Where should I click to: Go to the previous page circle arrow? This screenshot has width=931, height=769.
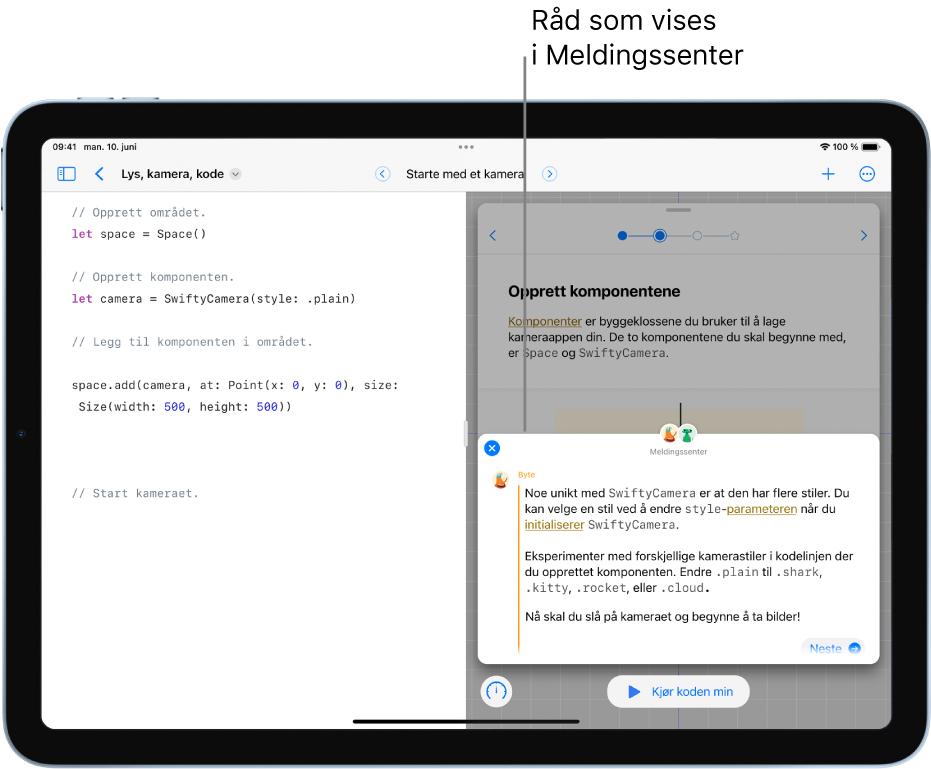[x=383, y=174]
